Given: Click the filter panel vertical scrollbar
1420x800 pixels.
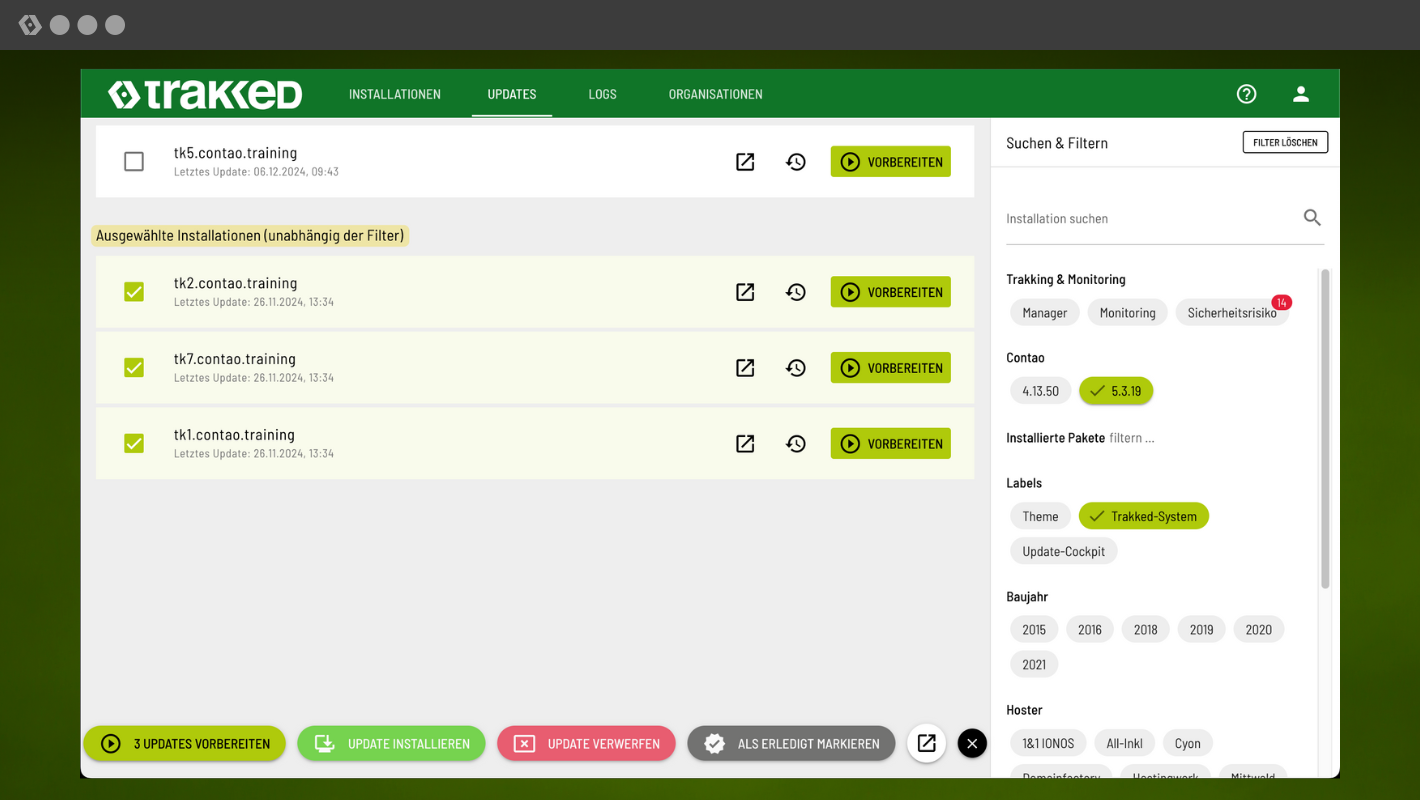Looking at the screenshot, I should pos(1325,430).
